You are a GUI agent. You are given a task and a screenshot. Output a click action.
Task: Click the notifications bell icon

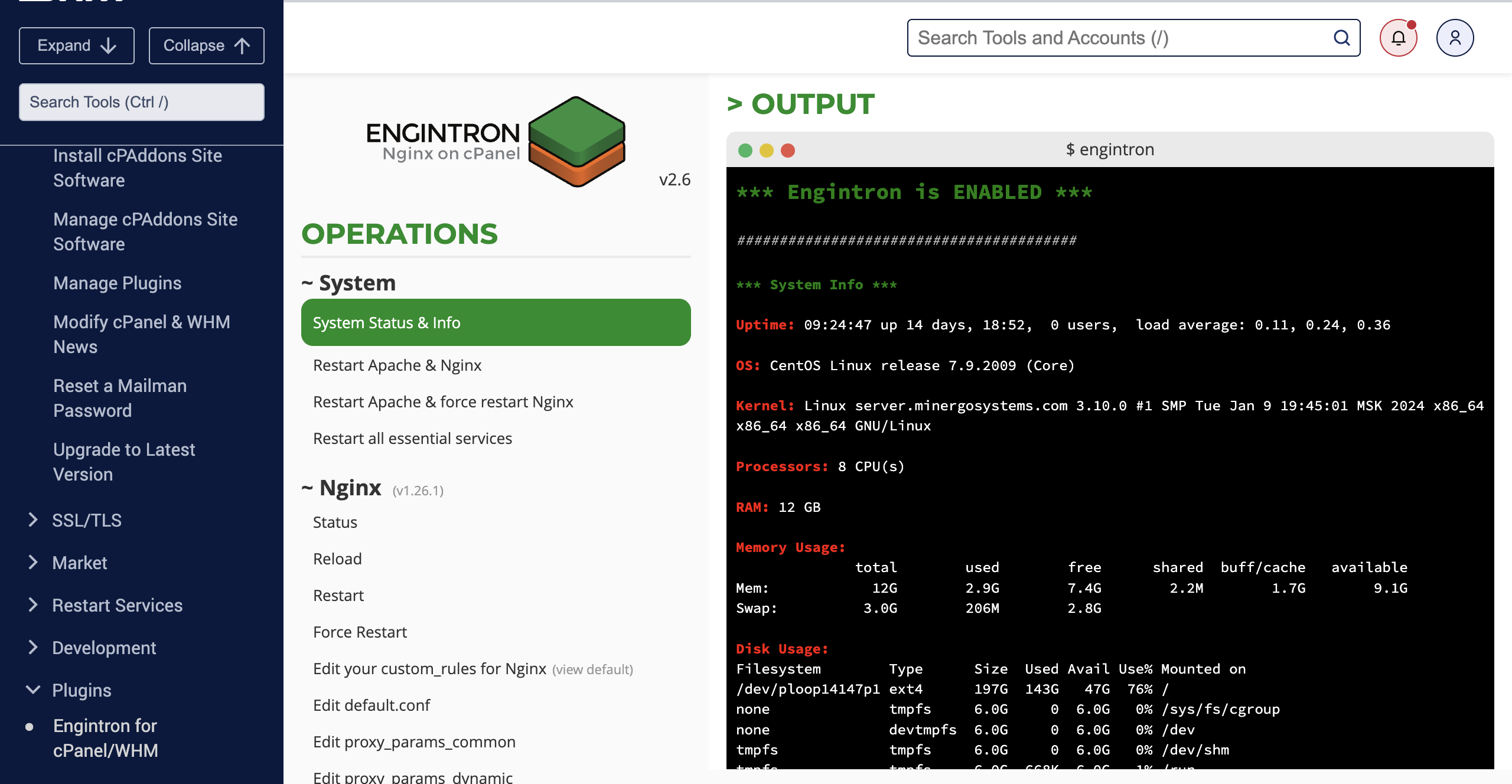tap(1398, 38)
